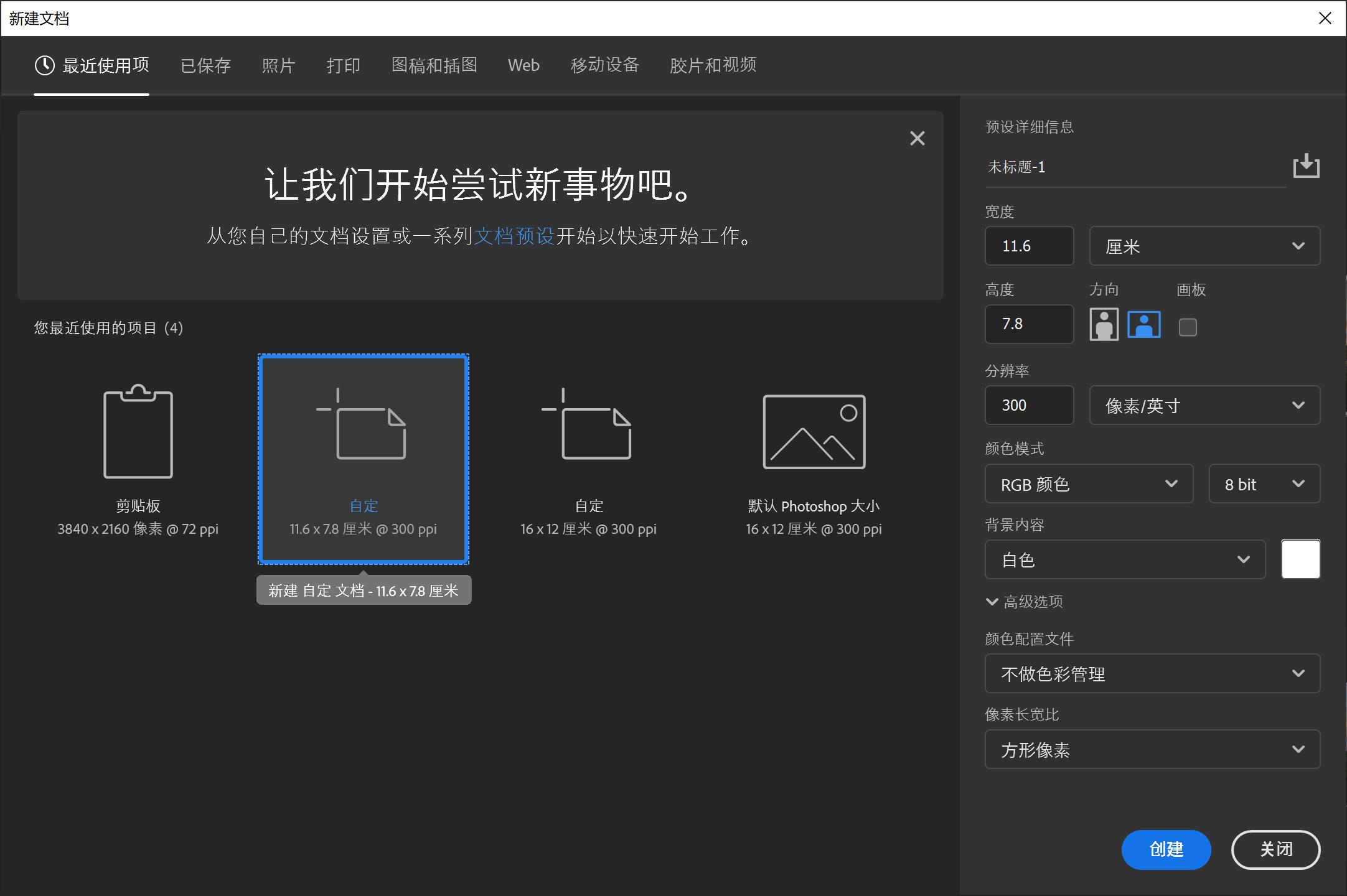Switch to the 胶片和视频 tab
Image resolution: width=1347 pixels, height=896 pixels.
point(713,65)
